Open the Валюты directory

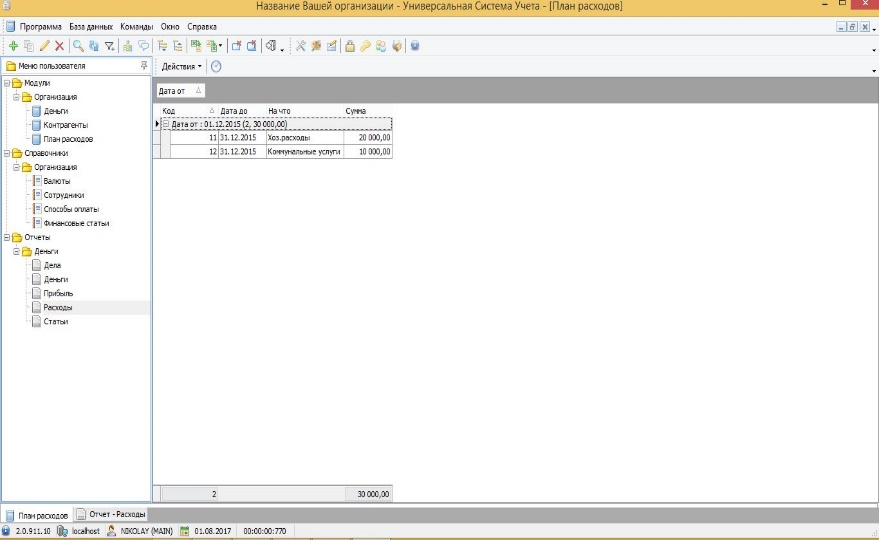tap(57, 181)
